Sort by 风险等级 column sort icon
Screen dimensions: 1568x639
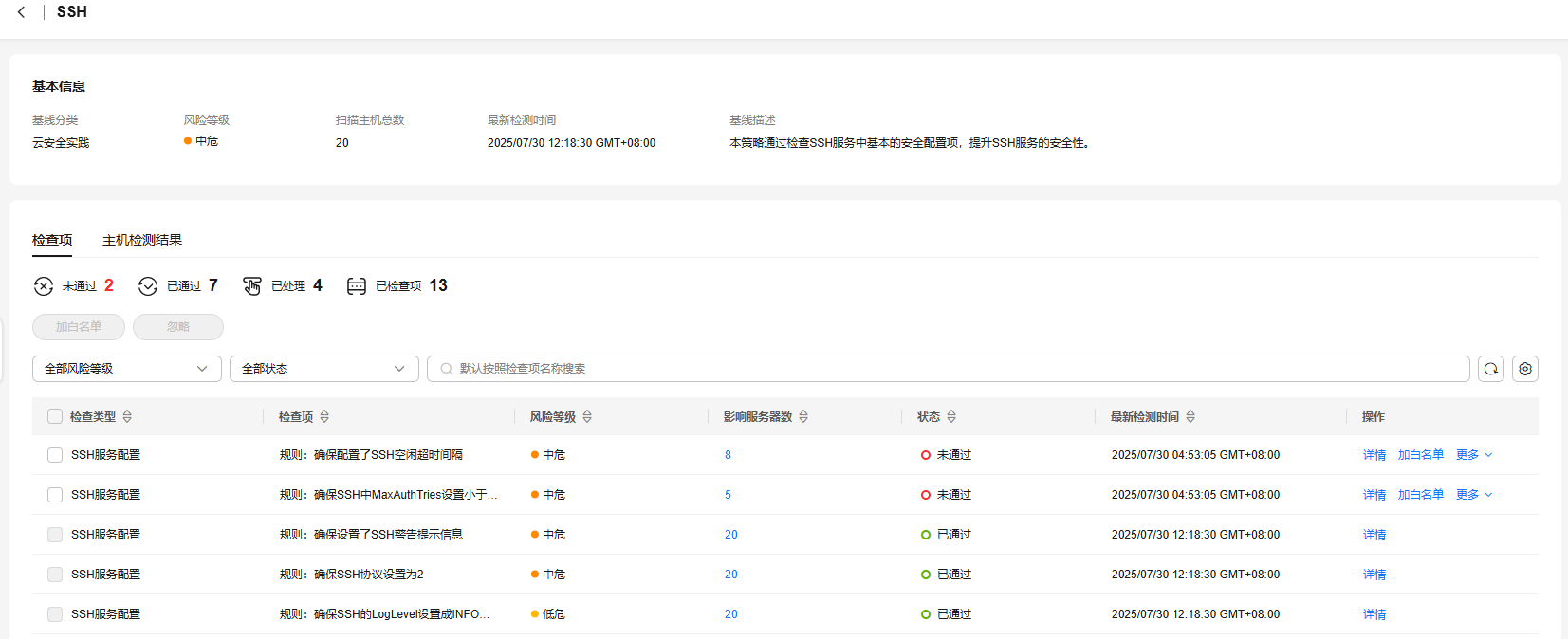pyautogui.click(x=587, y=417)
